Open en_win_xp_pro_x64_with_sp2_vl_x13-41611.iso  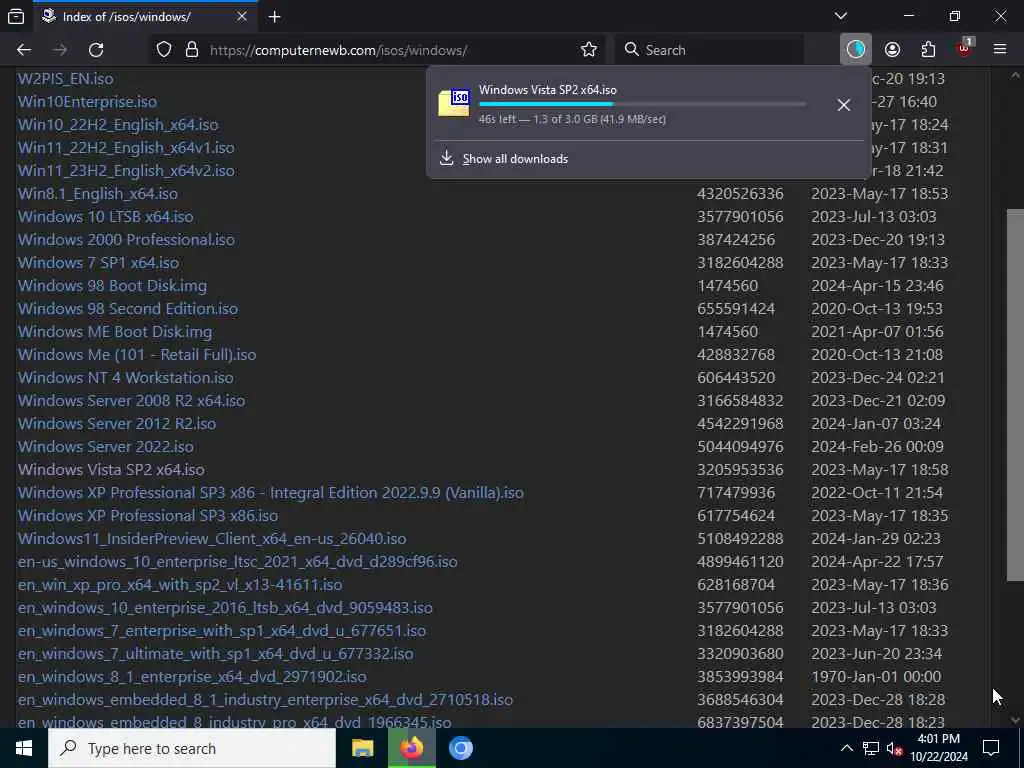tap(180, 584)
